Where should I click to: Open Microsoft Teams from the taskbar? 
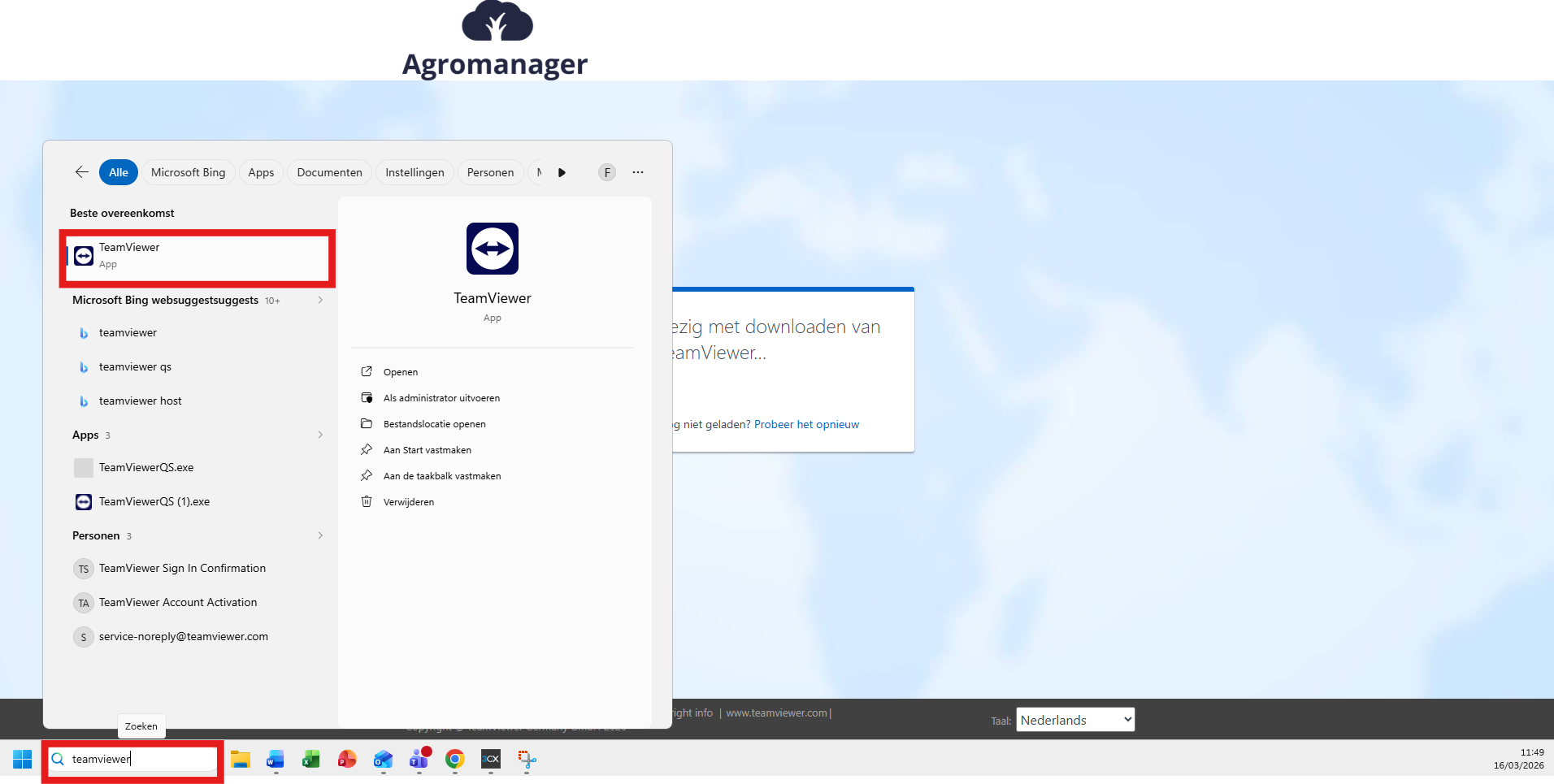pyautogui.click(x=419, y=760)
